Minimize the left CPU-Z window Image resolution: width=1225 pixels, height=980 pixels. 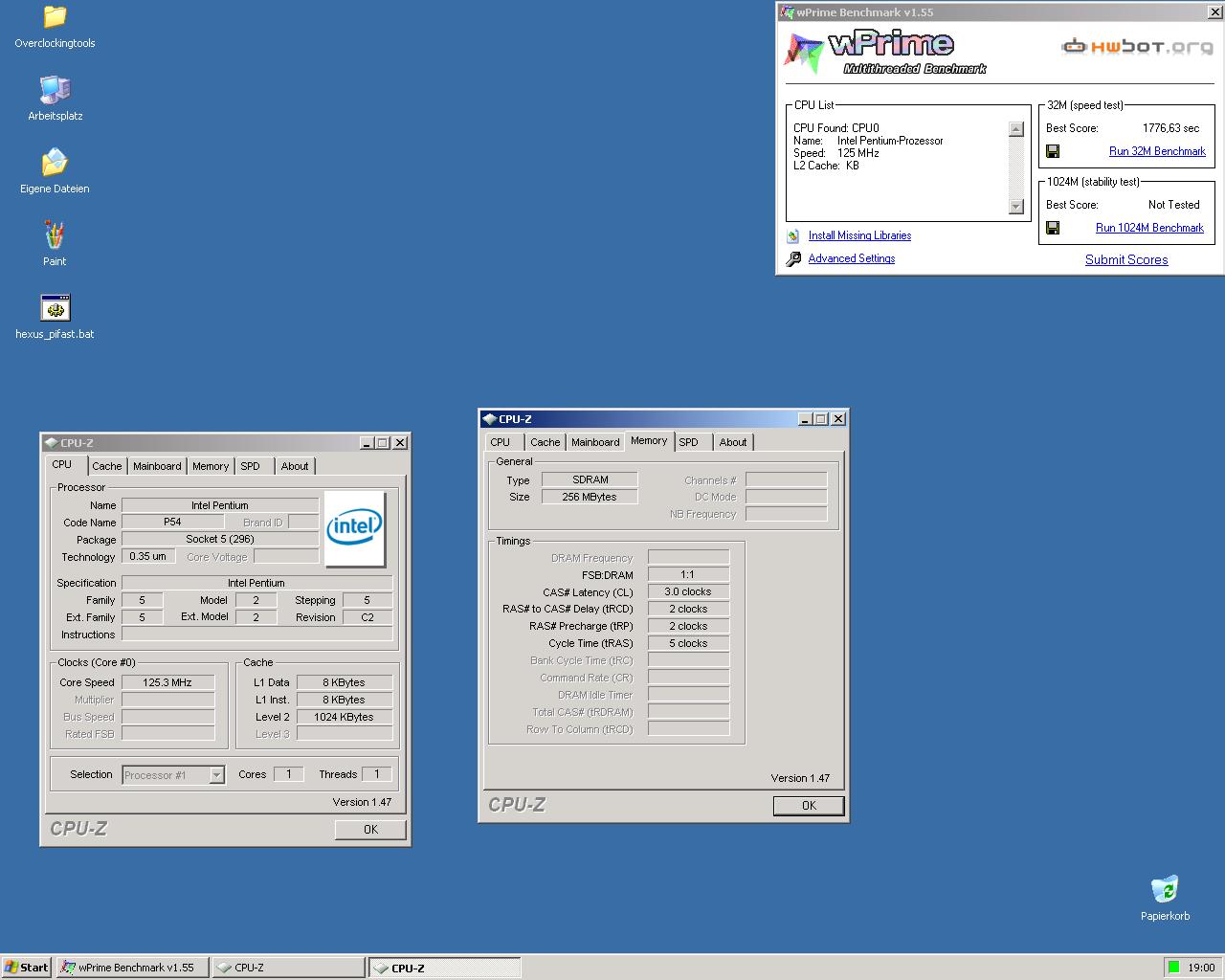point(367,443)
